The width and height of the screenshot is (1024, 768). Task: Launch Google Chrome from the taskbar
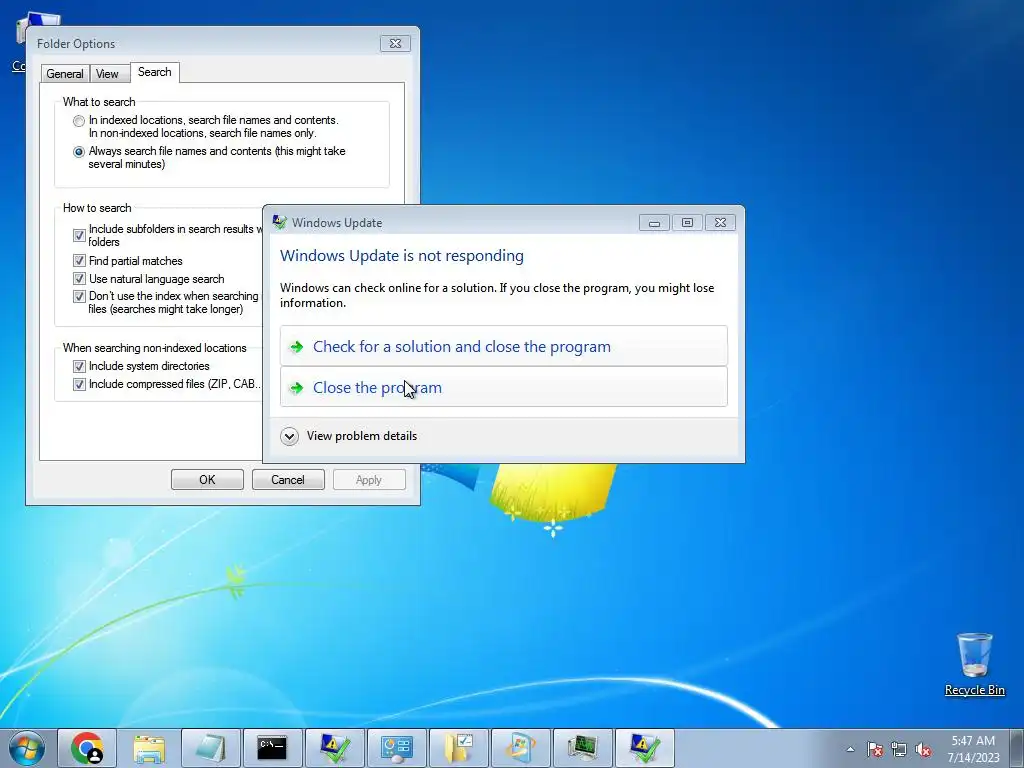pos(87,748)
